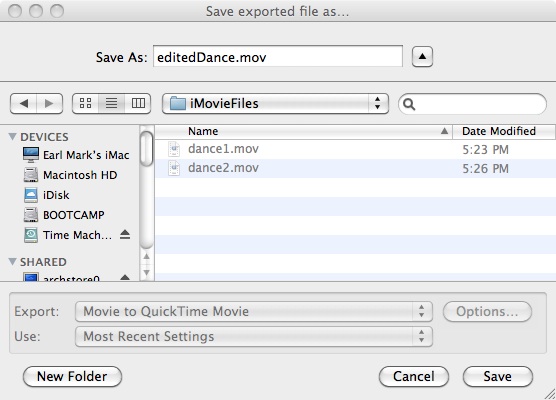The image size is (556, 400).
Task: Switch to column view
Action: (x=138, y=104)
